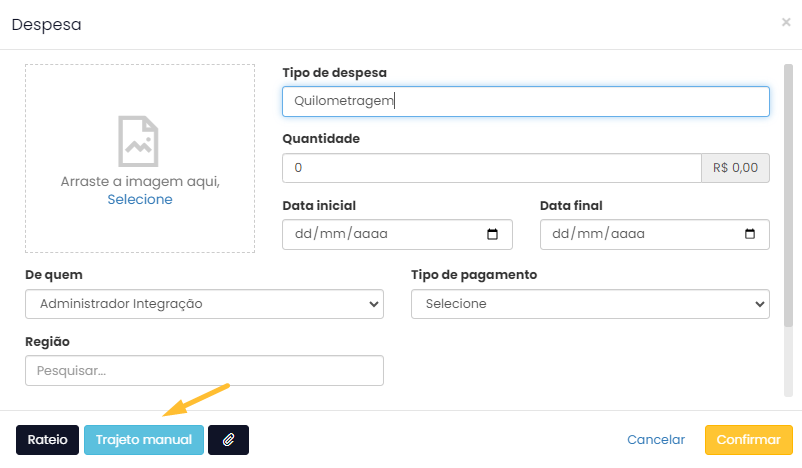Open the Data inicial calendar picker icon
The height and width of the screenshot is (468, 802).
click(x=492, y=234)
